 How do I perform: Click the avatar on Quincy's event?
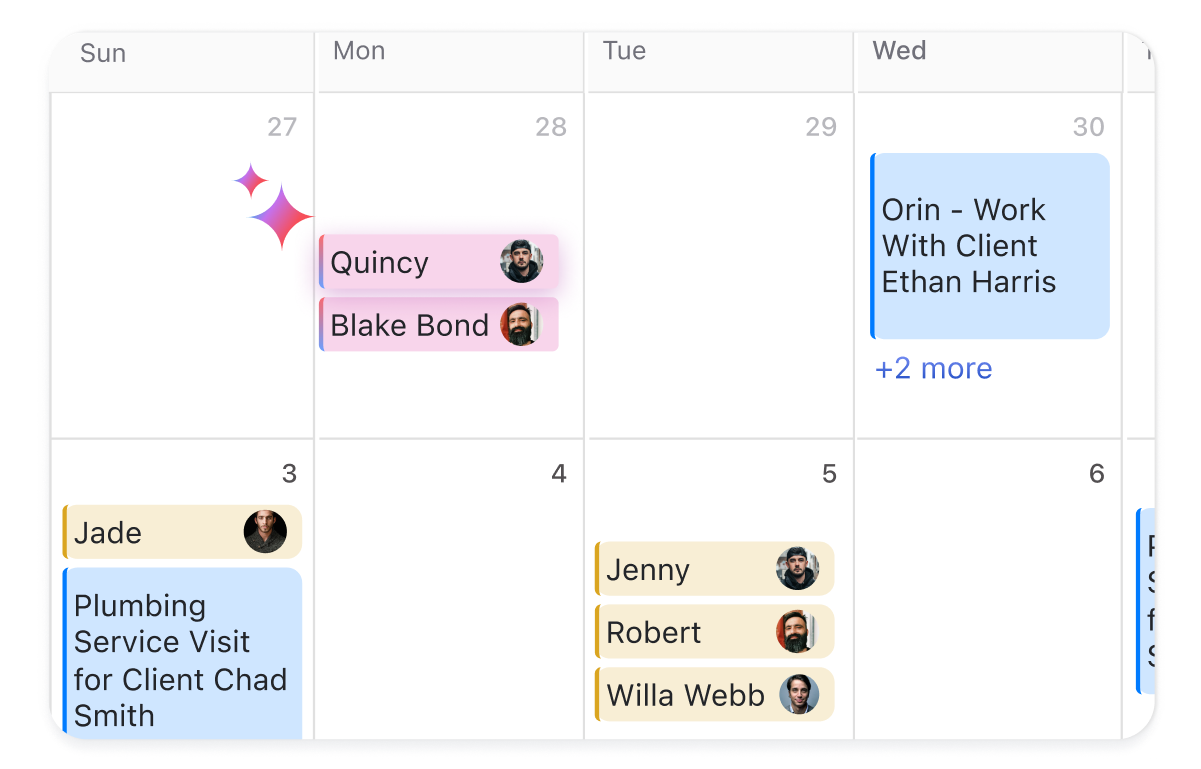pos(522,262)
